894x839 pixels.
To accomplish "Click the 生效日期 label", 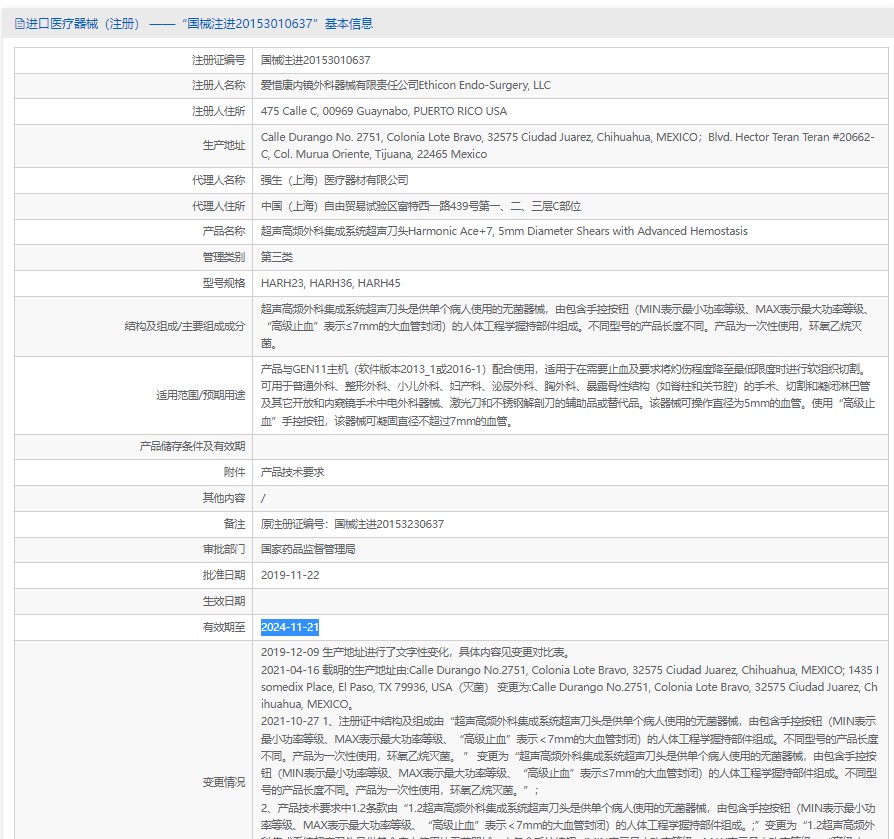I will [x=224, y=601].
